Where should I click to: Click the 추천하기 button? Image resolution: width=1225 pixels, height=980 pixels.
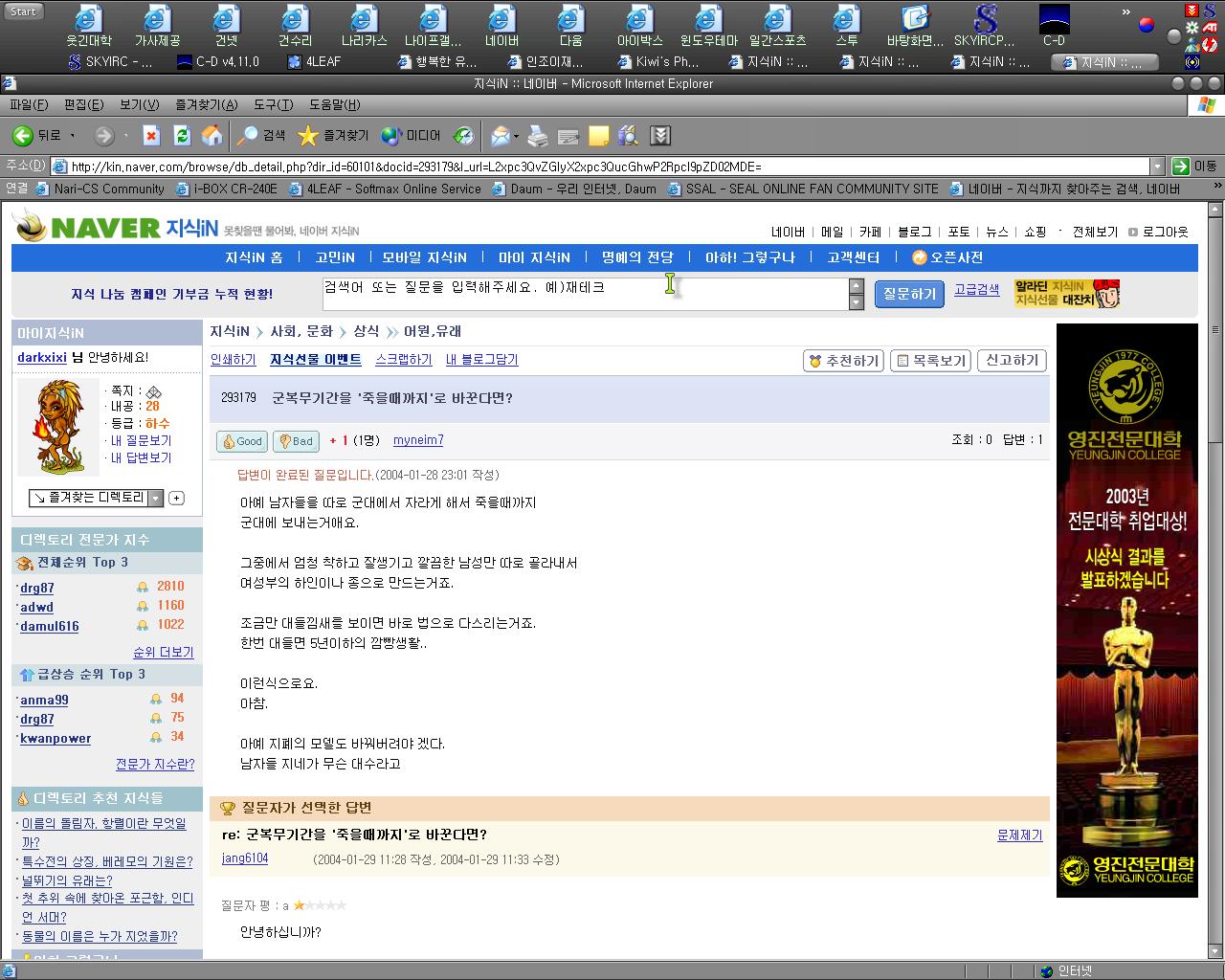[843, 361]
